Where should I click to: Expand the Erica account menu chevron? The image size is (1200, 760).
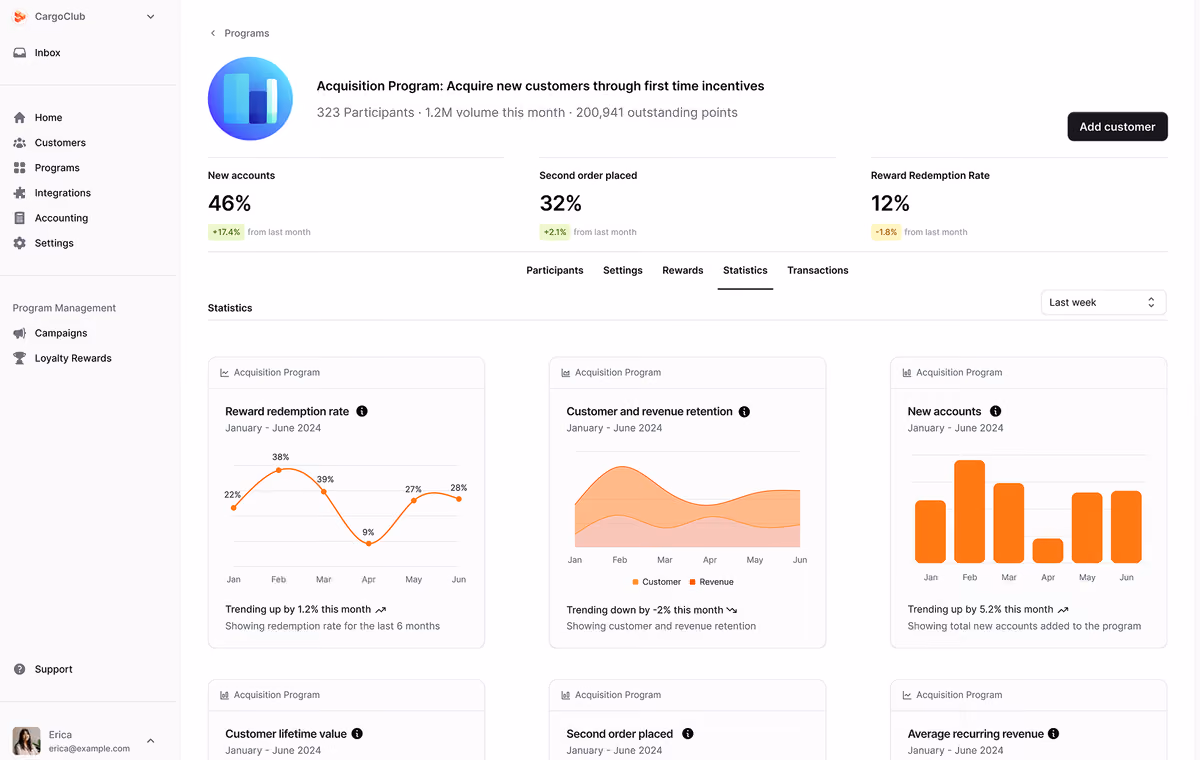point(151,741)
